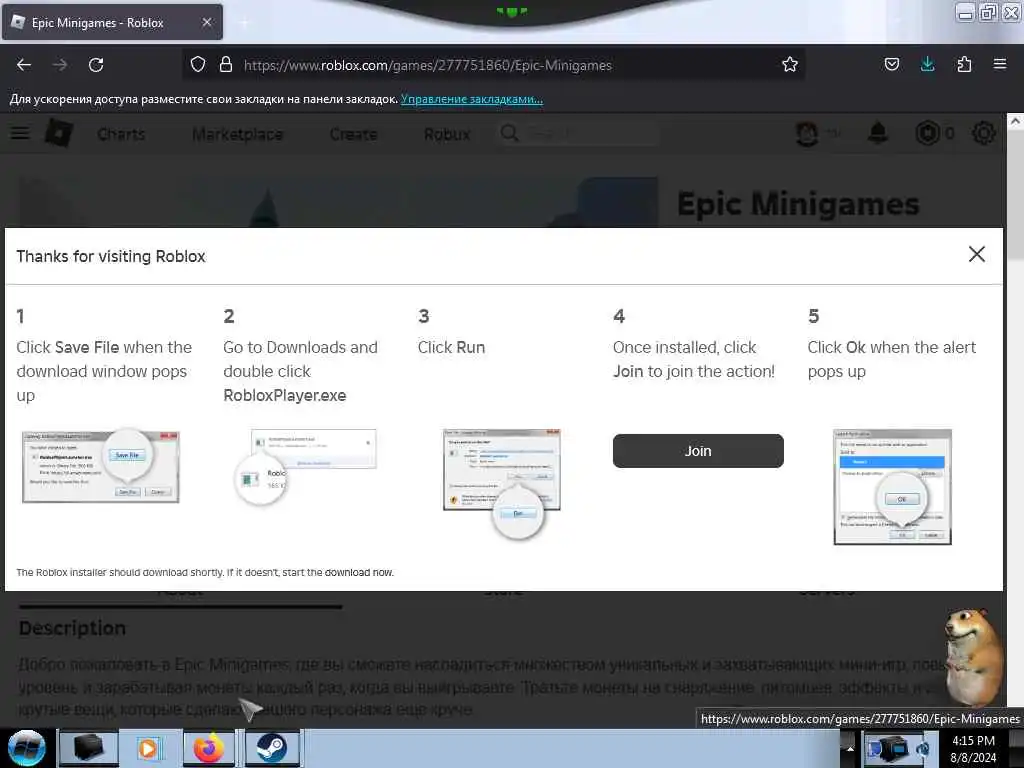1024x768 pixels.
Task: Click the URL address bar
Action: tap(496, 65)
